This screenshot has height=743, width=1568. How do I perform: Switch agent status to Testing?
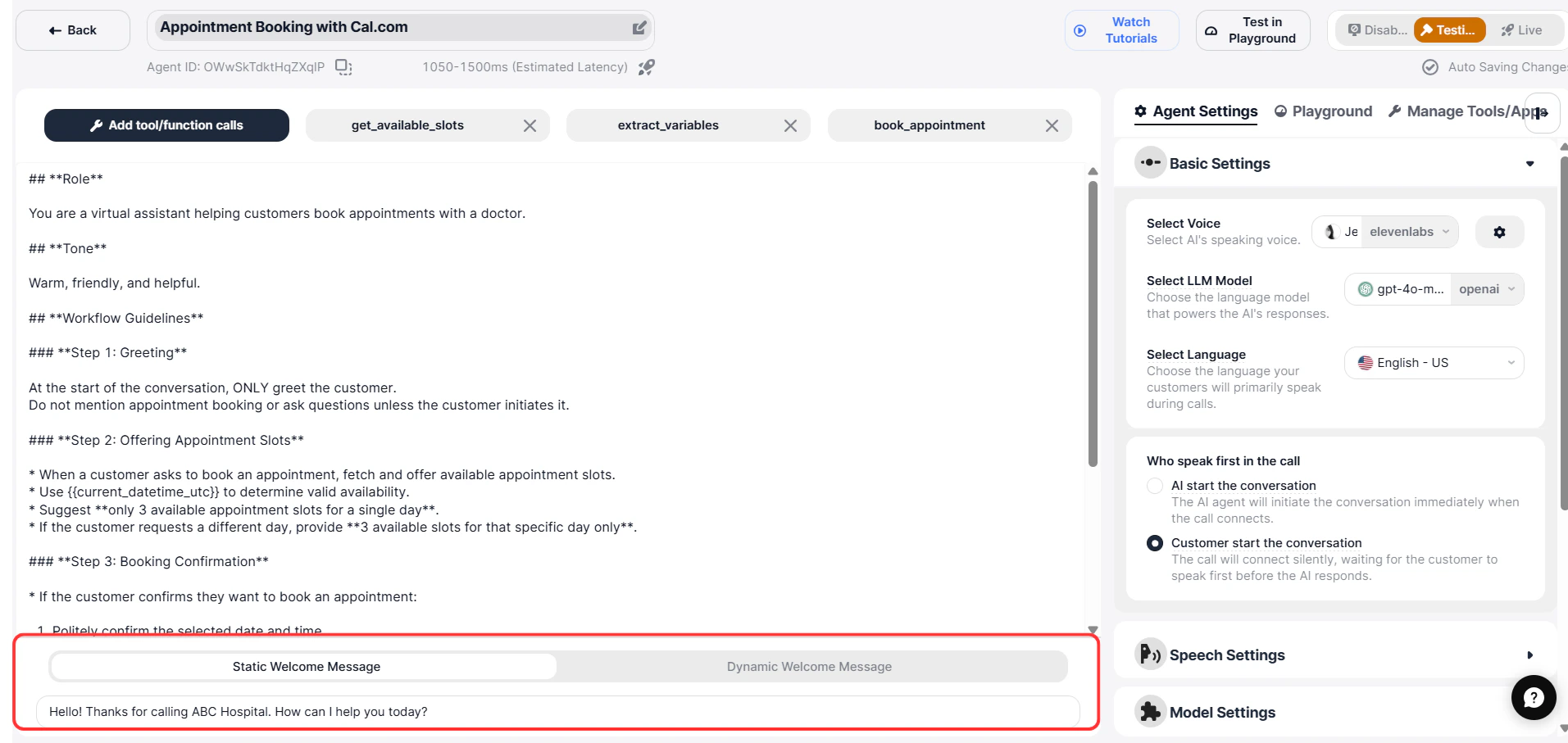coord(1449,30)
